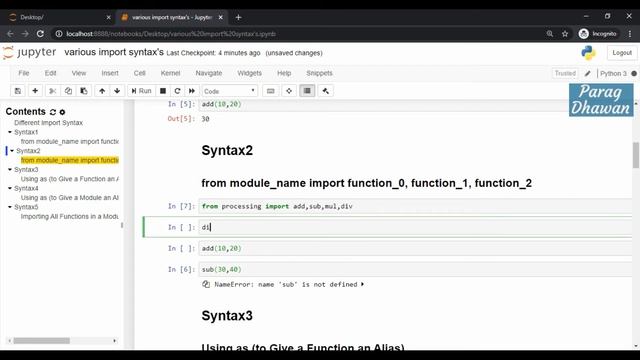
Task: Open the File menu
Action: 24,73
